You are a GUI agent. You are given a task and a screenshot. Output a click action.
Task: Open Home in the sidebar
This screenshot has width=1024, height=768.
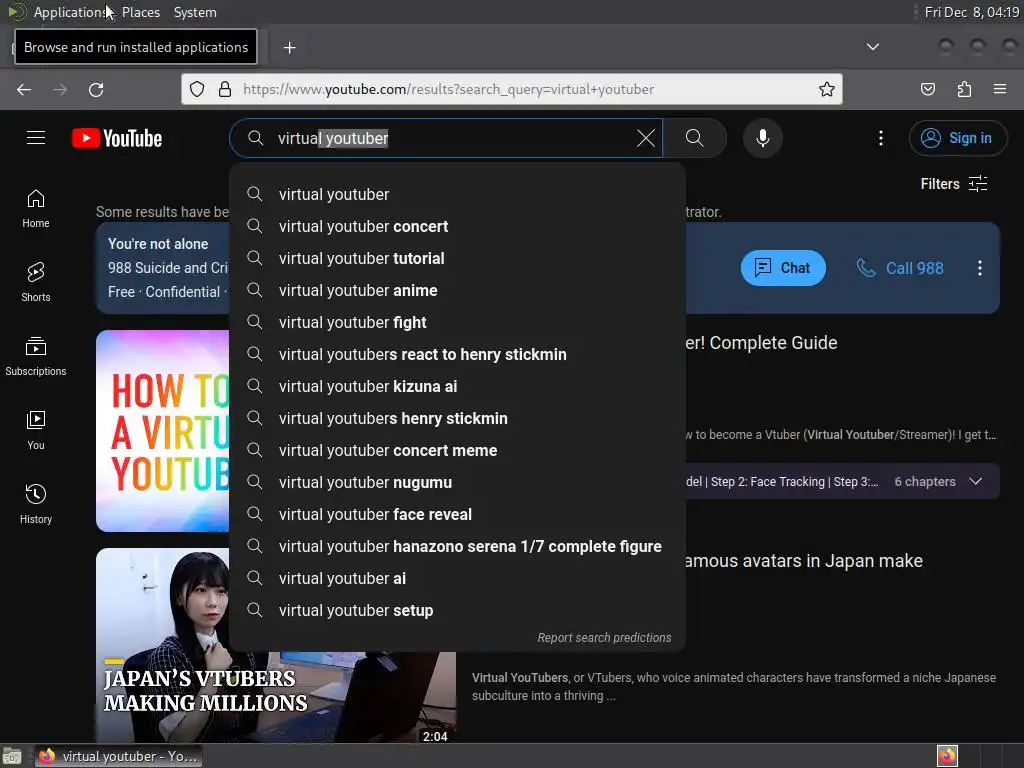point(36,209)
